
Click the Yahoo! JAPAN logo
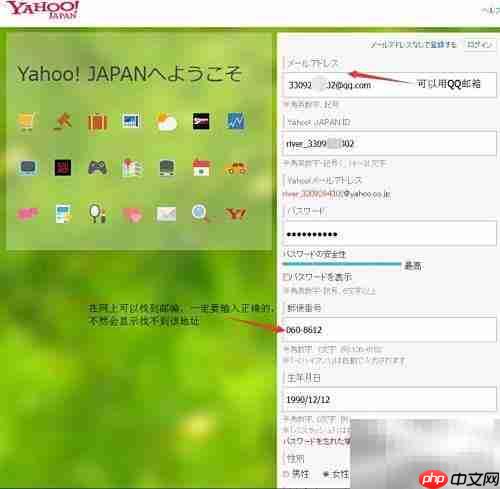[x=43, y=10]
